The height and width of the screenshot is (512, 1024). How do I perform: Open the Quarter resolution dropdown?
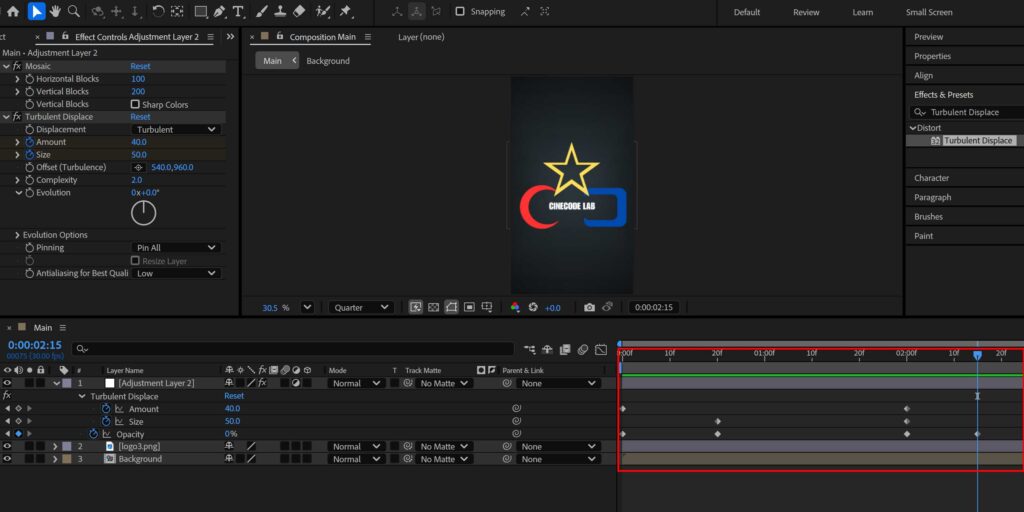click(x=360, y=308)
